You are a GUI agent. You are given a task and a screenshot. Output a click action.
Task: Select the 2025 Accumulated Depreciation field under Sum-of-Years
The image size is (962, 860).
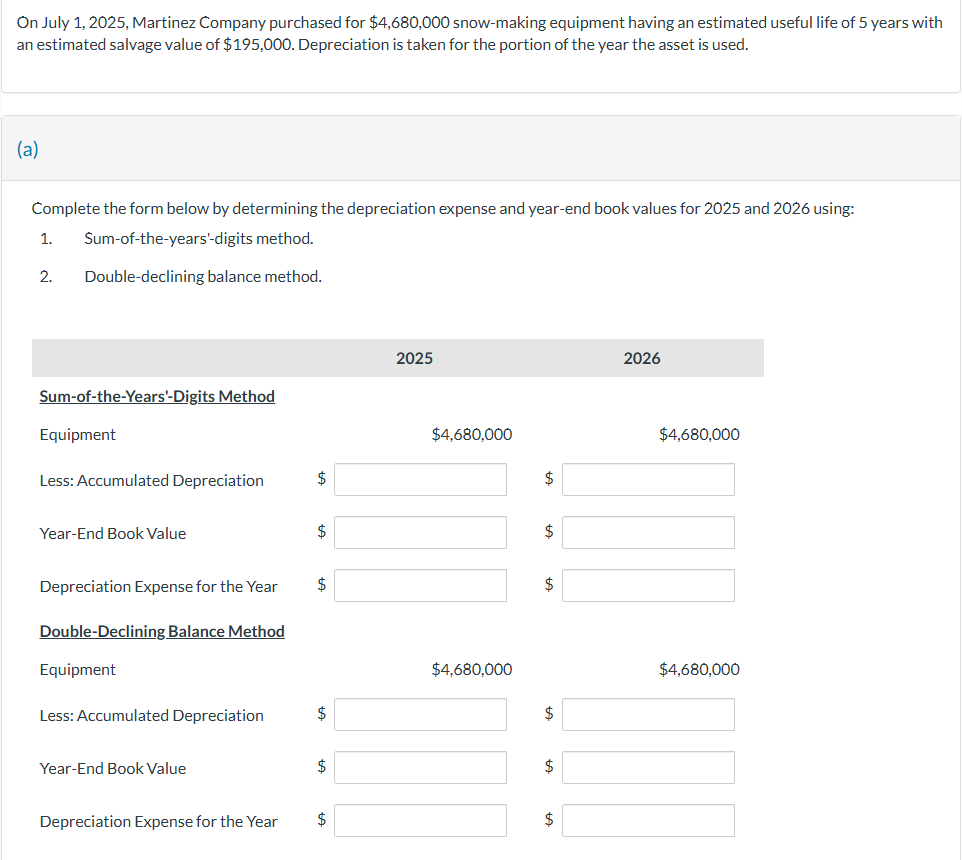tap(420, 479)
